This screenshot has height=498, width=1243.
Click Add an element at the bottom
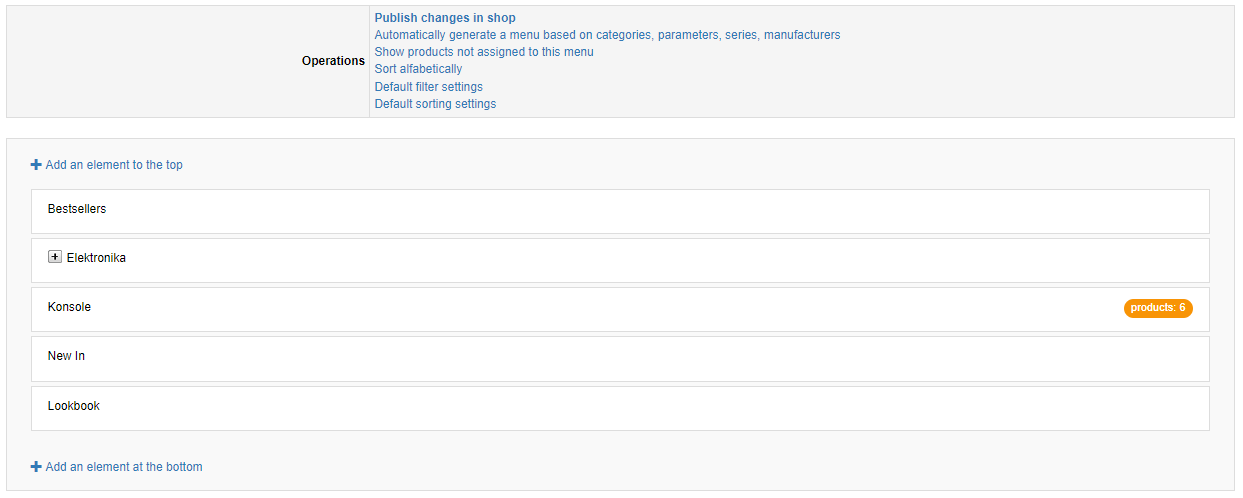[124, 467]
